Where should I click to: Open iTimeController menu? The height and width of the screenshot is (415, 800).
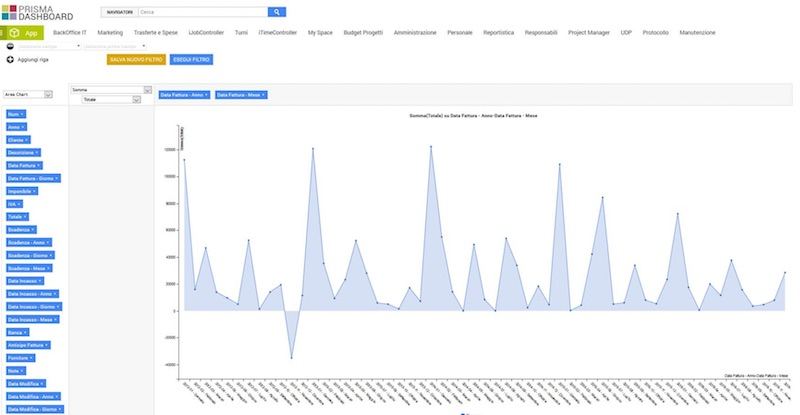point(278,33)
